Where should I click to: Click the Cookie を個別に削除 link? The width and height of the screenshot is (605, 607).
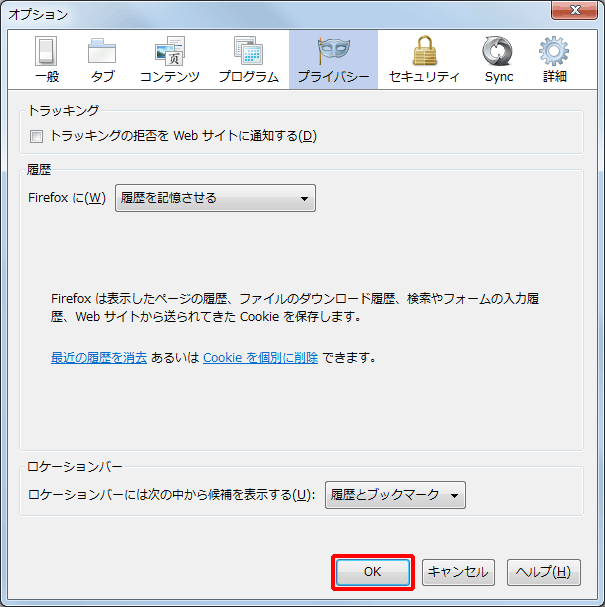coord(261,358)
